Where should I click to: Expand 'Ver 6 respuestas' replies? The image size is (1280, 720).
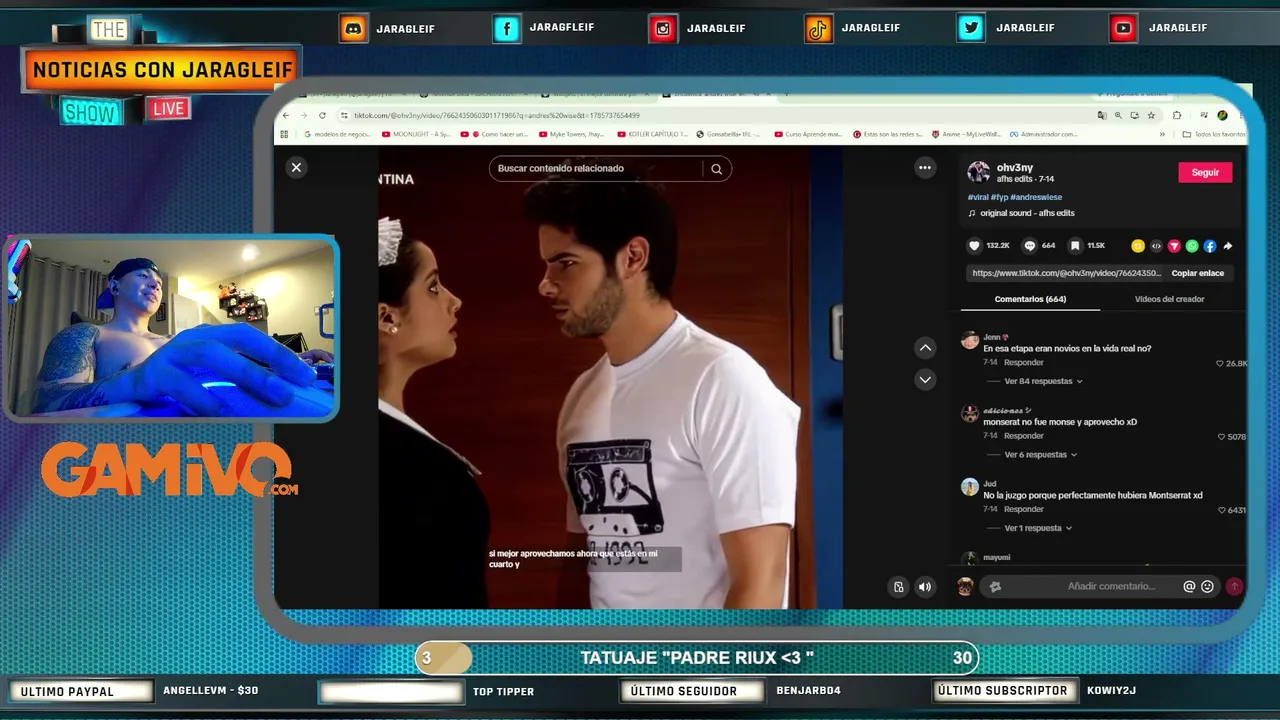(1040, 455)
